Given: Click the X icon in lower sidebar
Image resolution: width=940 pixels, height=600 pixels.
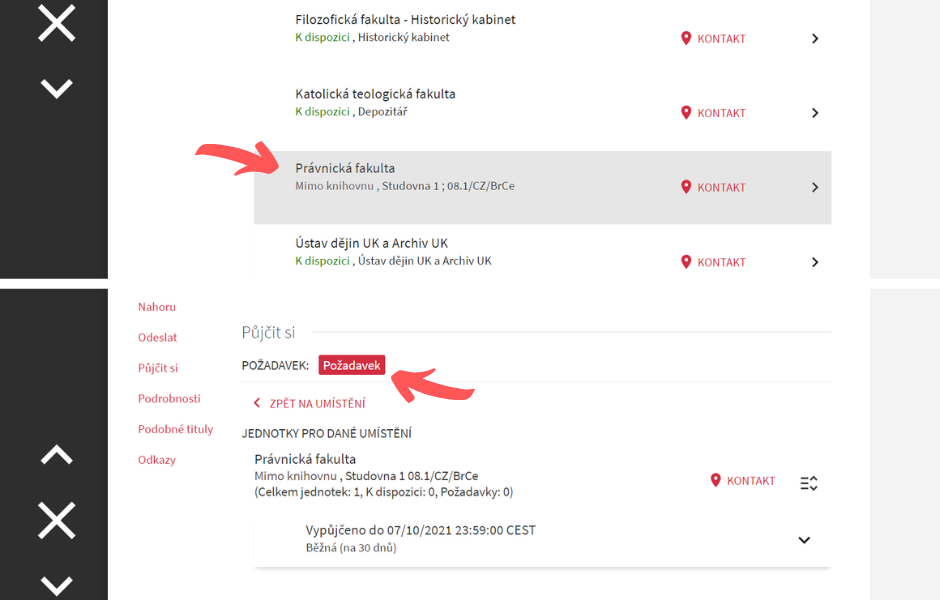Looking at the screenshot, I should [56, 520].
